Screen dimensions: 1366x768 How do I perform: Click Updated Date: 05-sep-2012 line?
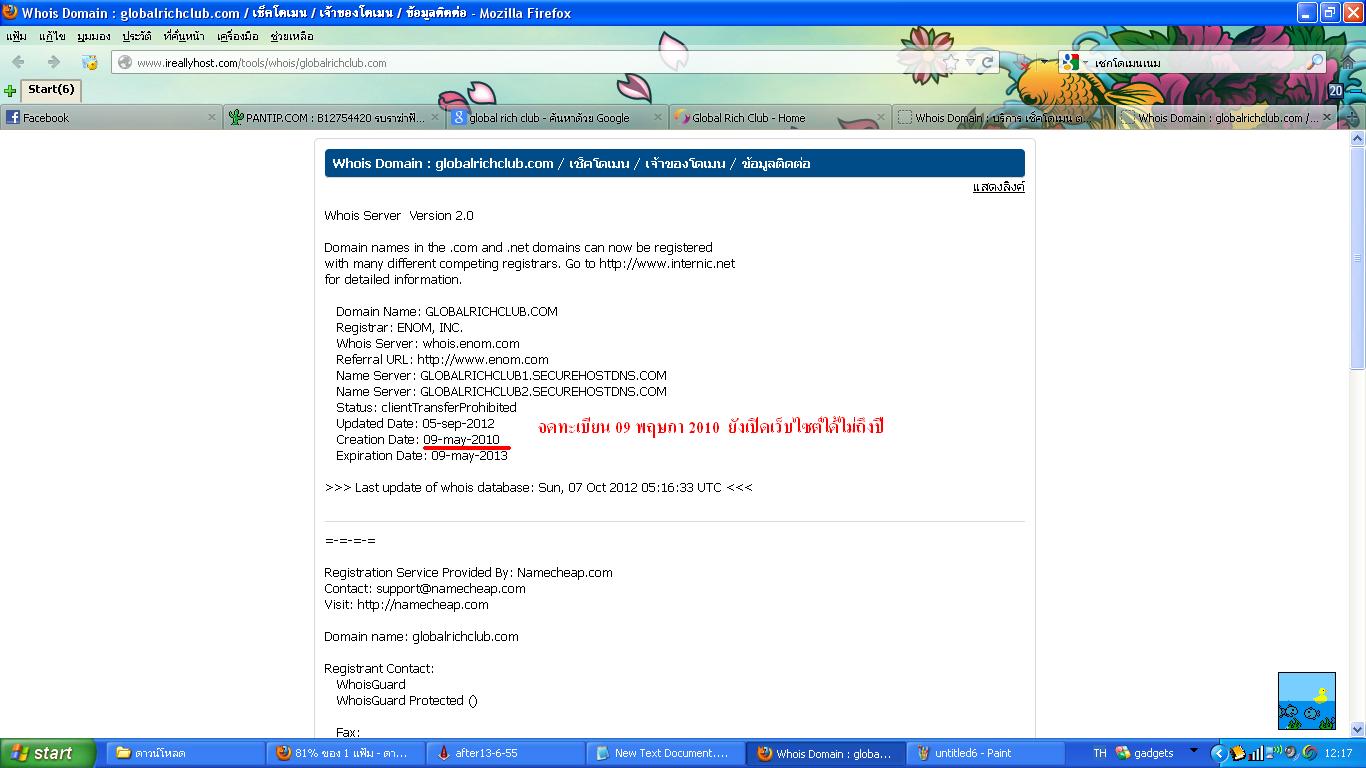point(415,424)
